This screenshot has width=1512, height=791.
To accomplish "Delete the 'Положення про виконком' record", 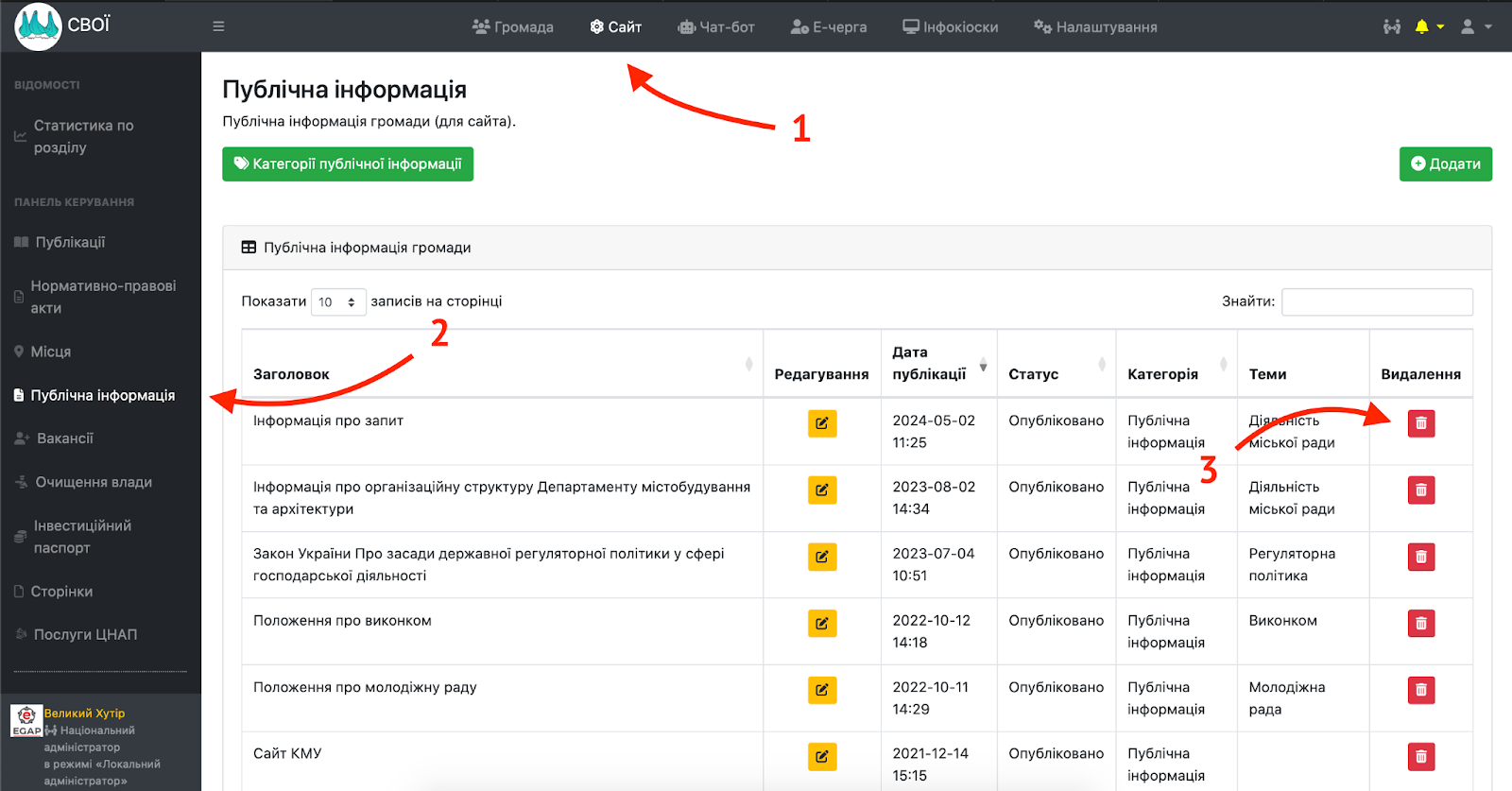I will coord(1420,624).
